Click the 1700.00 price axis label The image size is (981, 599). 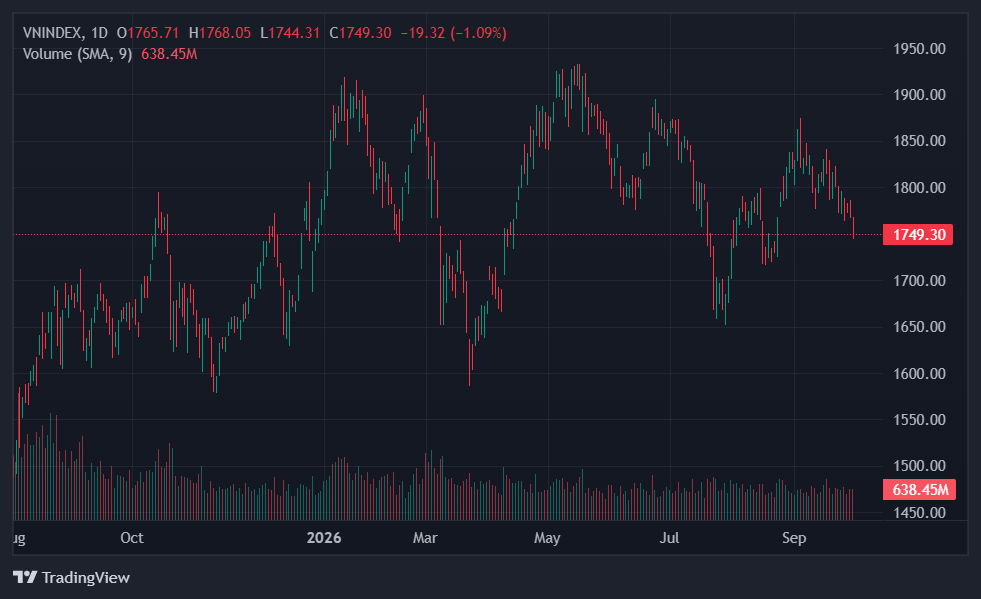pyautogui.click(x=919, y=280)
